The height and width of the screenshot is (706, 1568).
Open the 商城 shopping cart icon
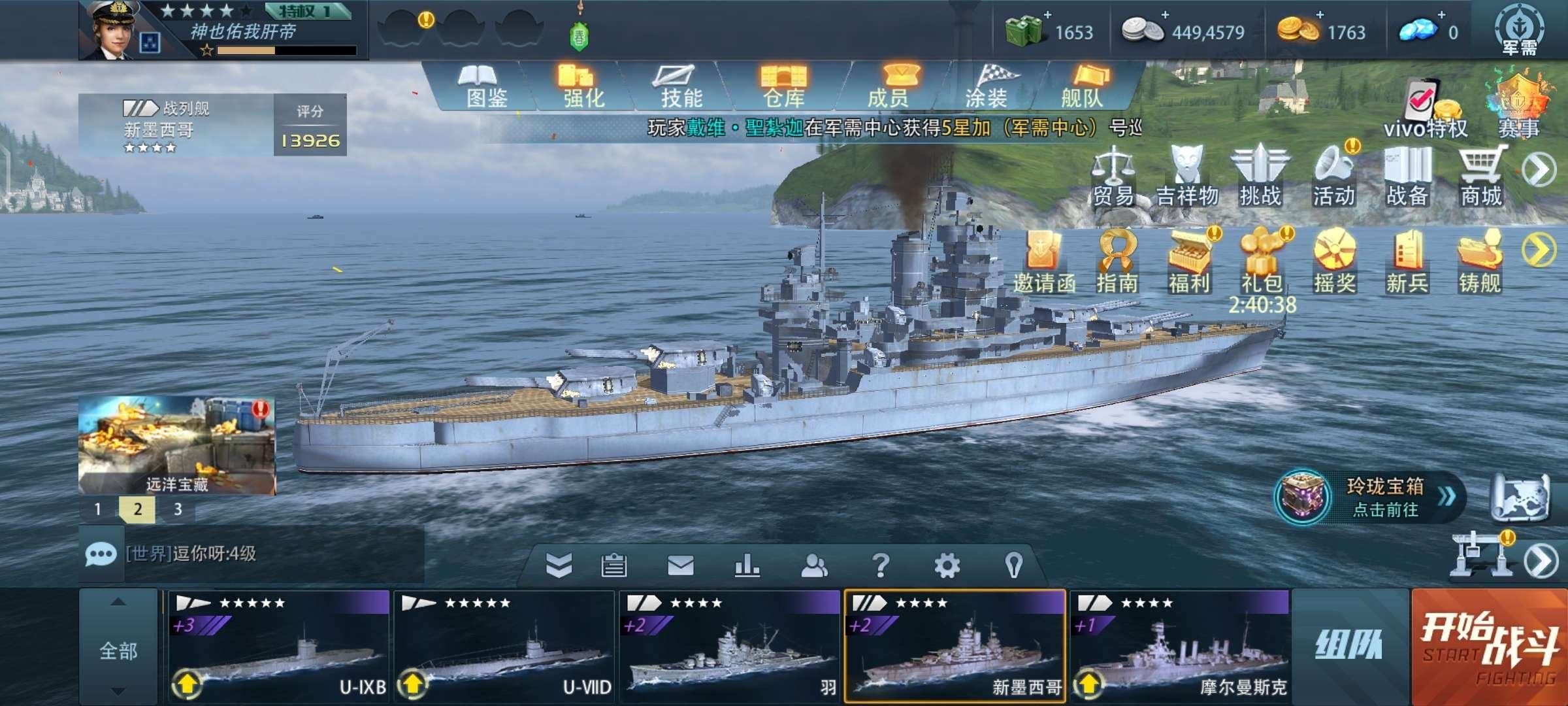(1482, 175)
